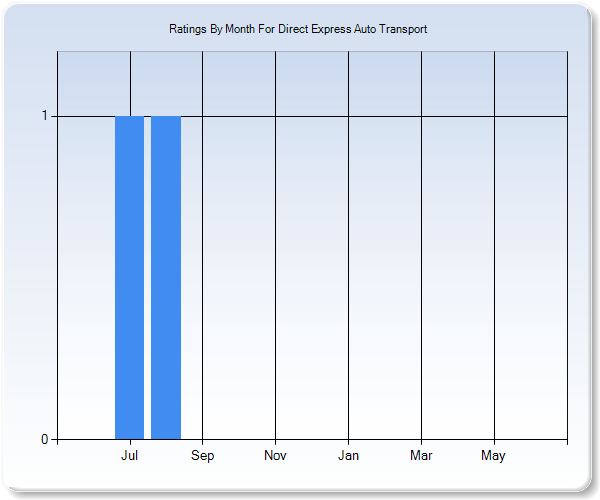Click the 'Nov' axis label
This screenshot has width=600, height=500.
(x=275, y=455)
